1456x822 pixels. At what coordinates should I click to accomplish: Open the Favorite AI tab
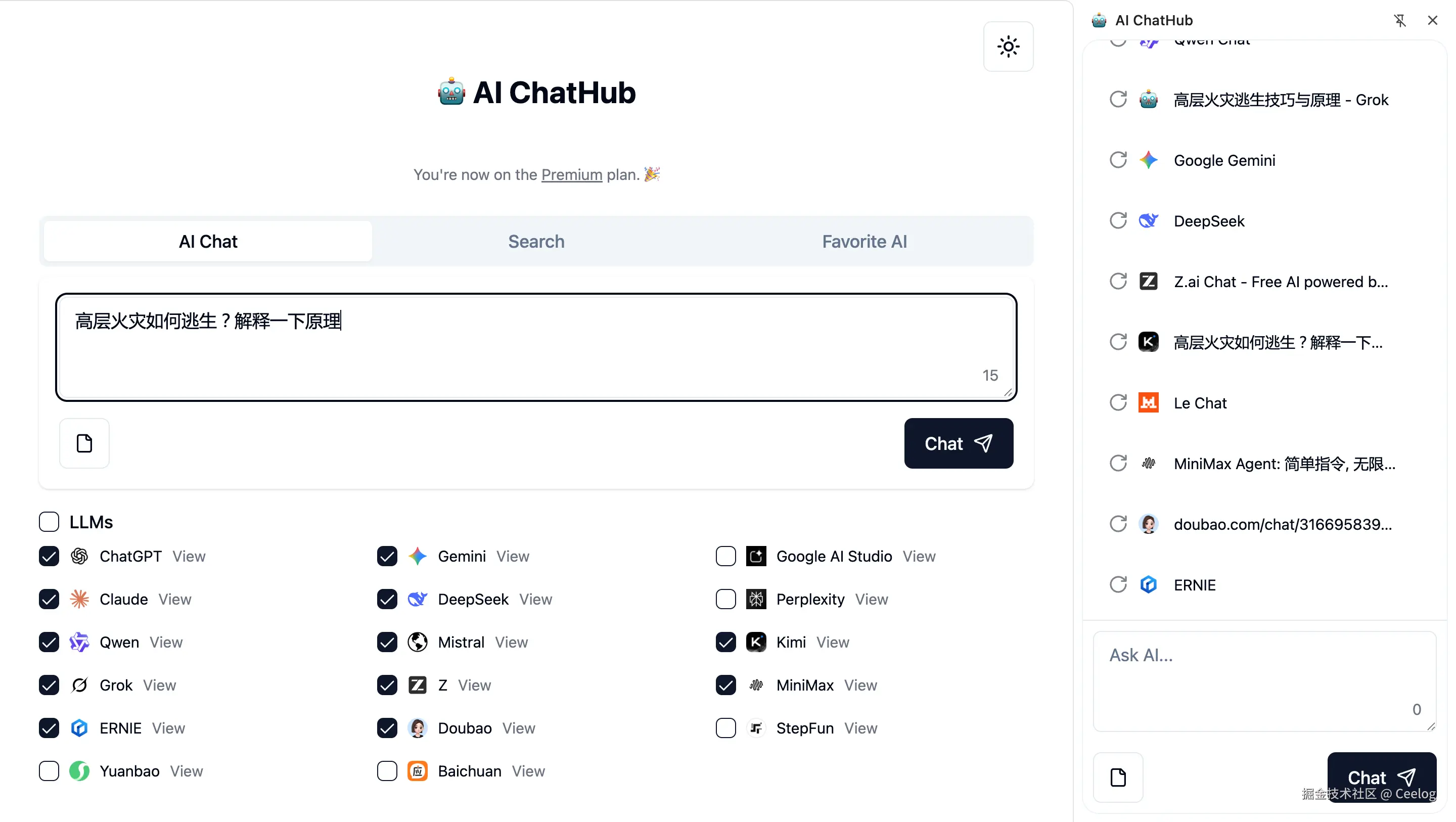(x=863, y=242)
